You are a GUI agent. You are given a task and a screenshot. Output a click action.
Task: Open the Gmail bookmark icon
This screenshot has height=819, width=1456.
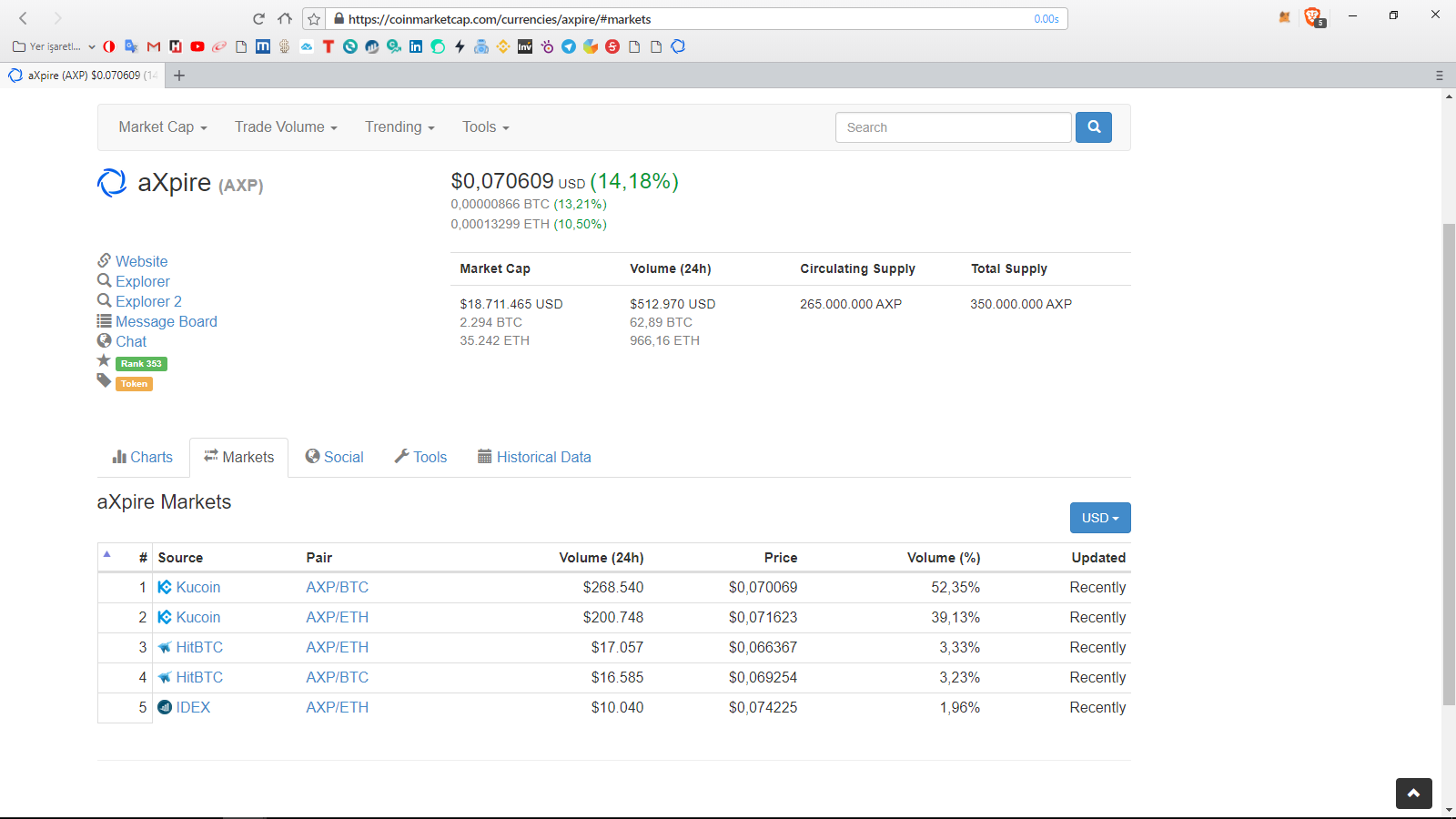pyautogui.click(x=154, y=46)
